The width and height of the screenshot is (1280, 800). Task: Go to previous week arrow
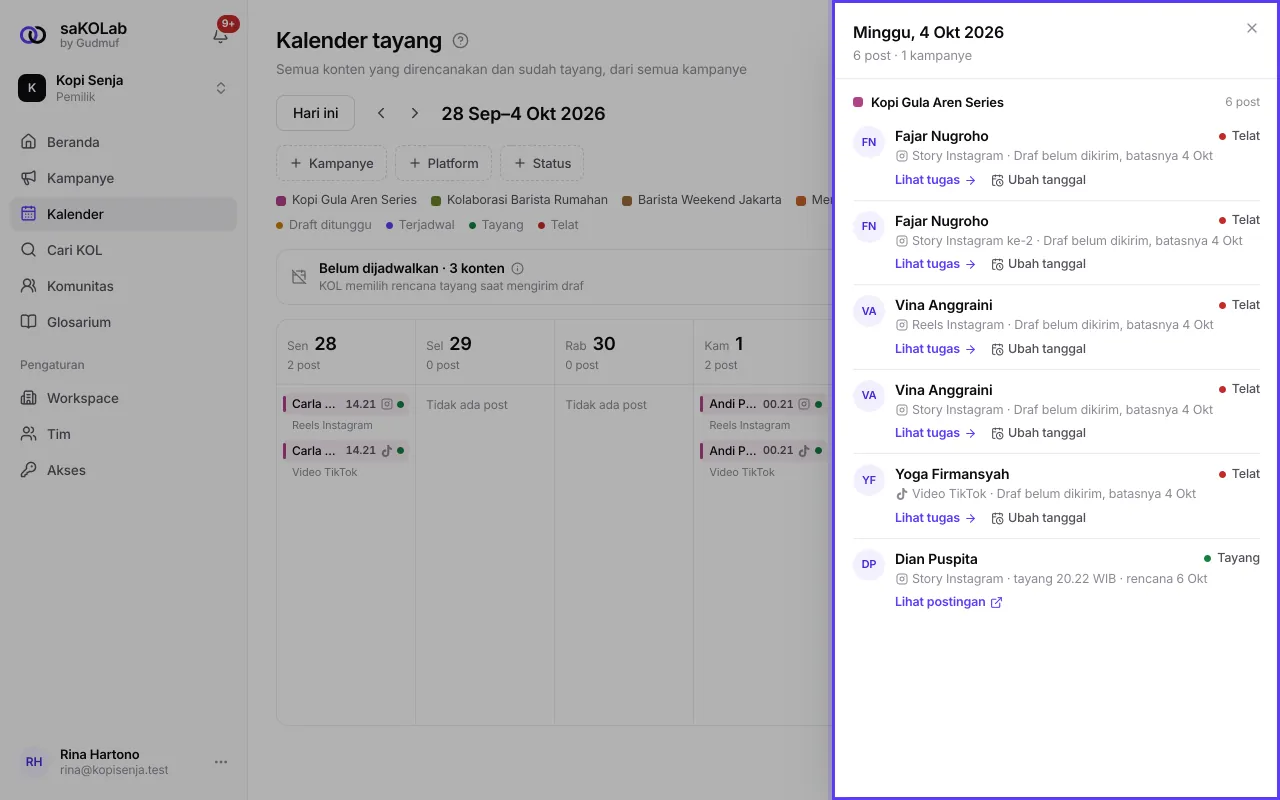pyautogui.click(x=381, y=113)
